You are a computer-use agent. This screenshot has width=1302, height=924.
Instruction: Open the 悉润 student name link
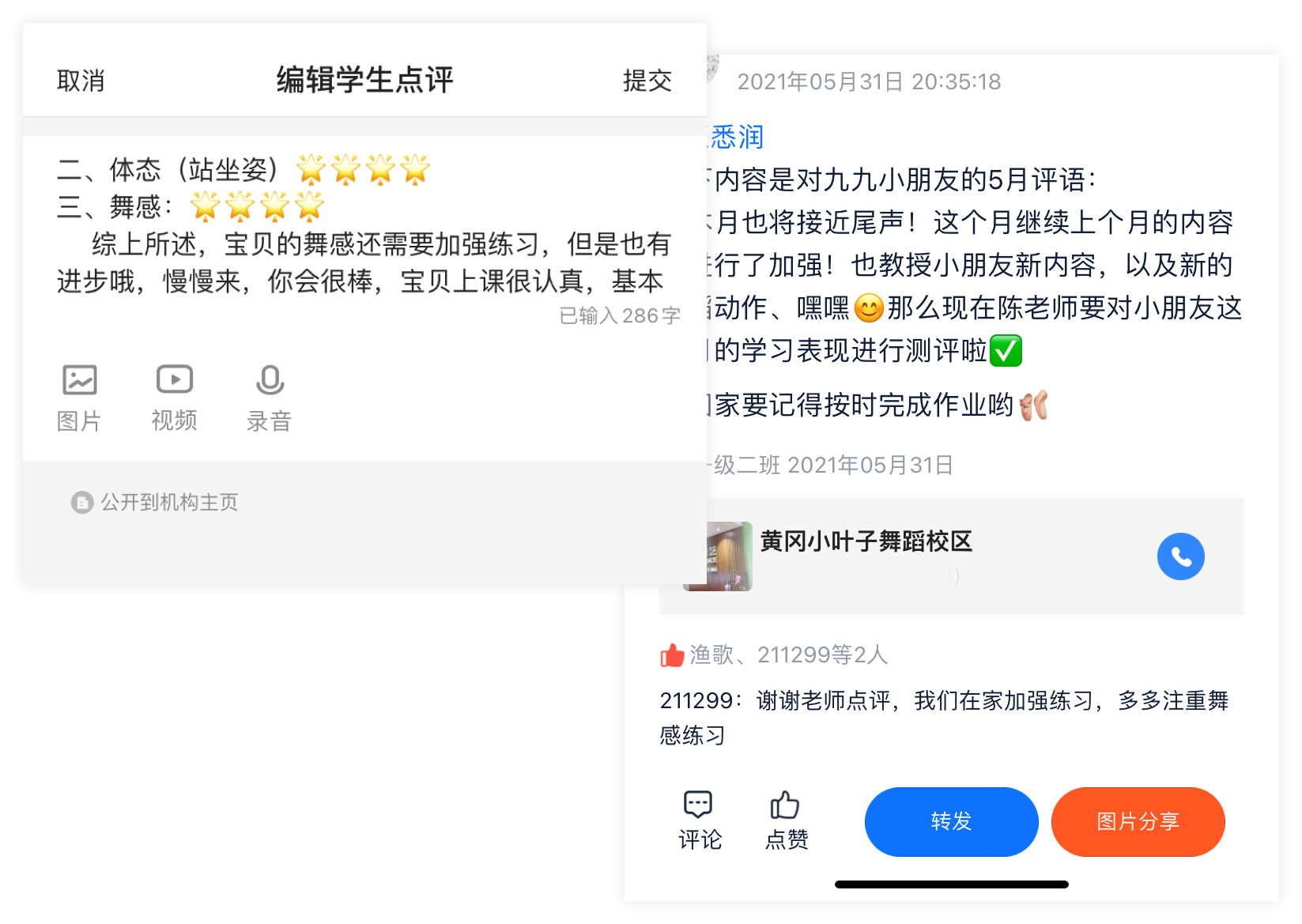click(x=737, y=138)
